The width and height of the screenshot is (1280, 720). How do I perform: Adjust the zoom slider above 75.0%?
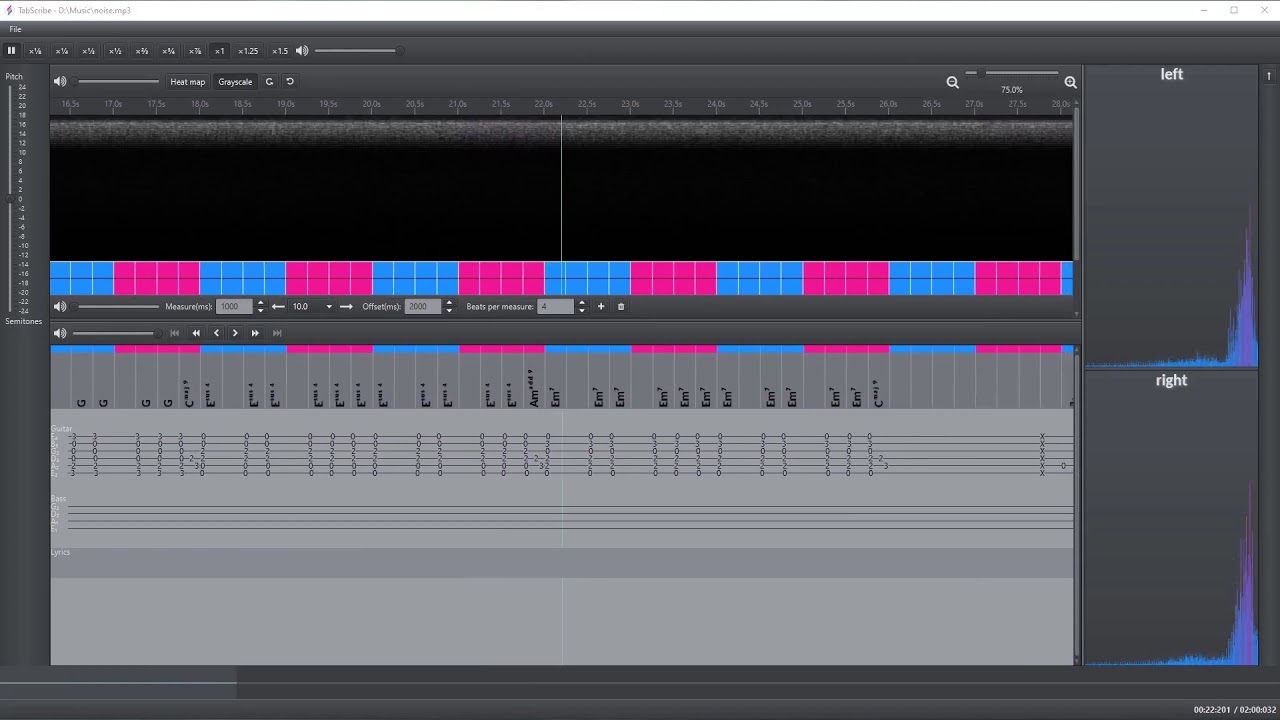[1011, 73]
